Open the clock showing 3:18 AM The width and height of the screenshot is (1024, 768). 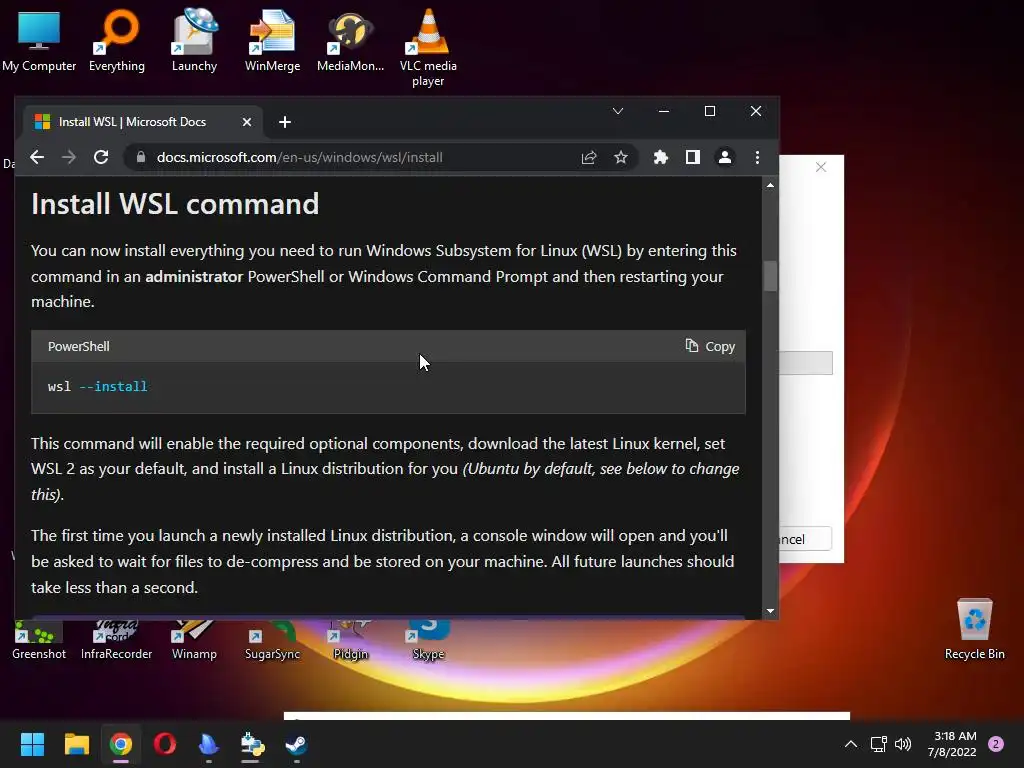coord(952,744)
